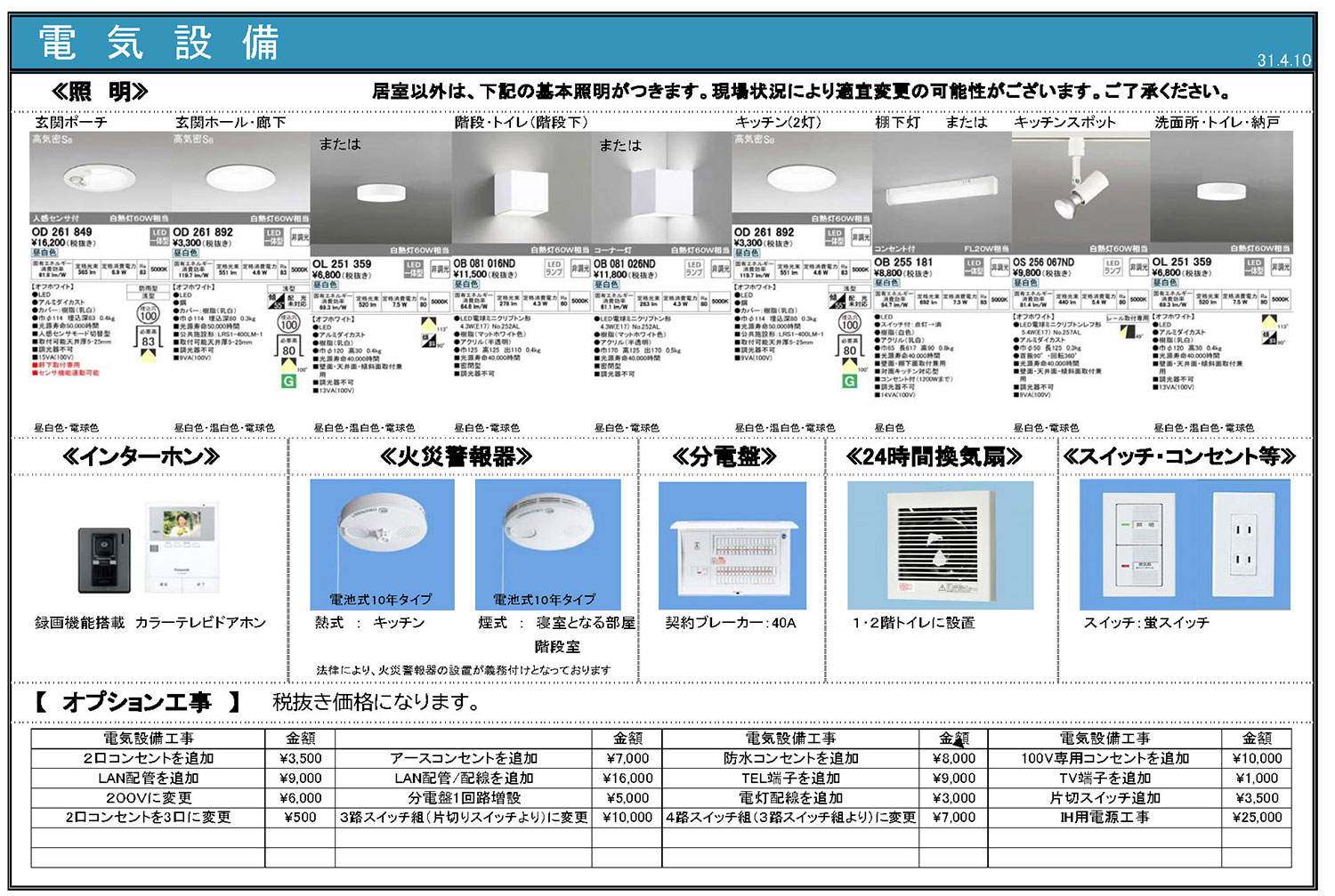Click the 1・2階トイレに設置 caption
The height and width of the screenshot is (896, 1335).
[913, 623]
